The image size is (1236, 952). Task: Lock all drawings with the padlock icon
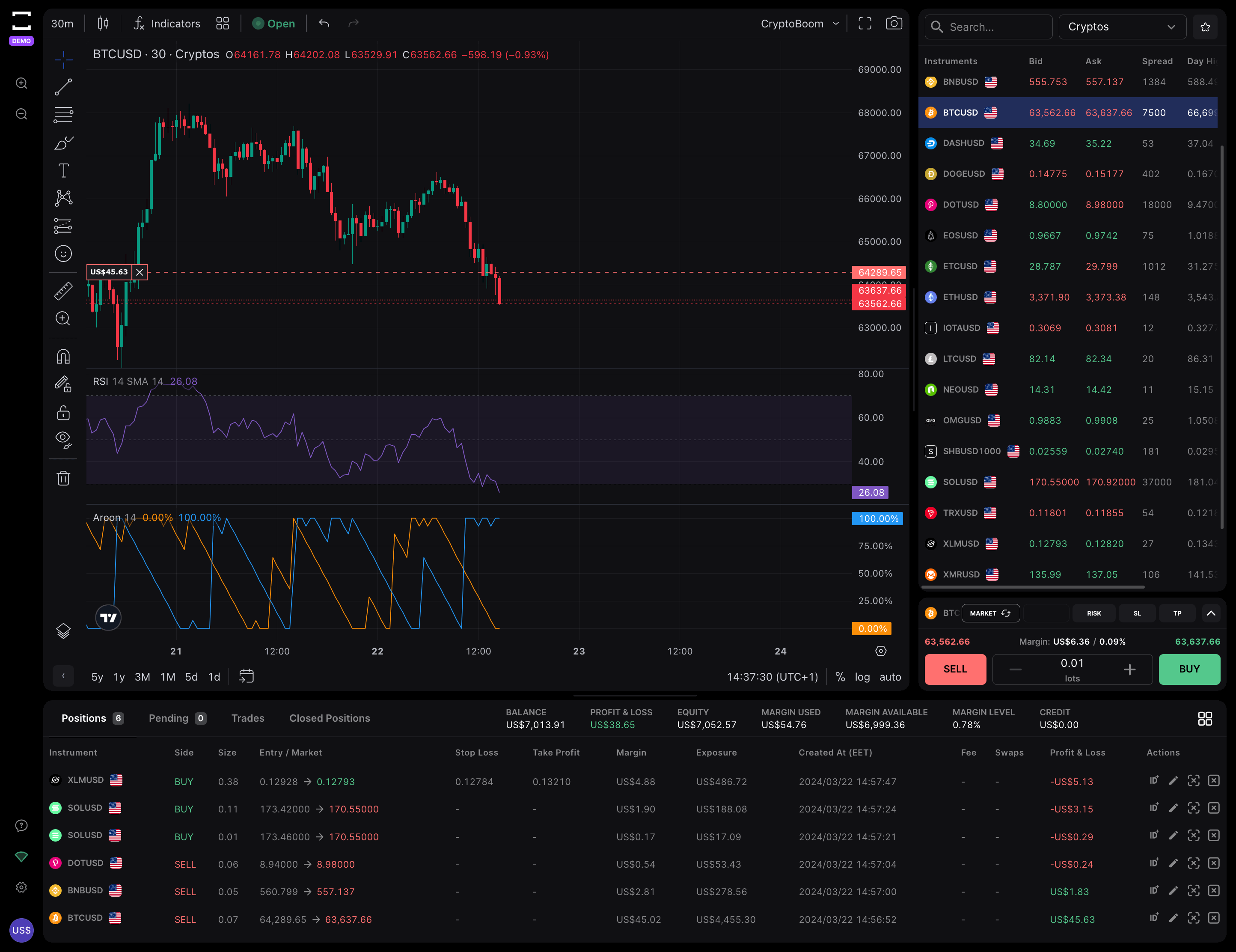(x=63, y=411)
